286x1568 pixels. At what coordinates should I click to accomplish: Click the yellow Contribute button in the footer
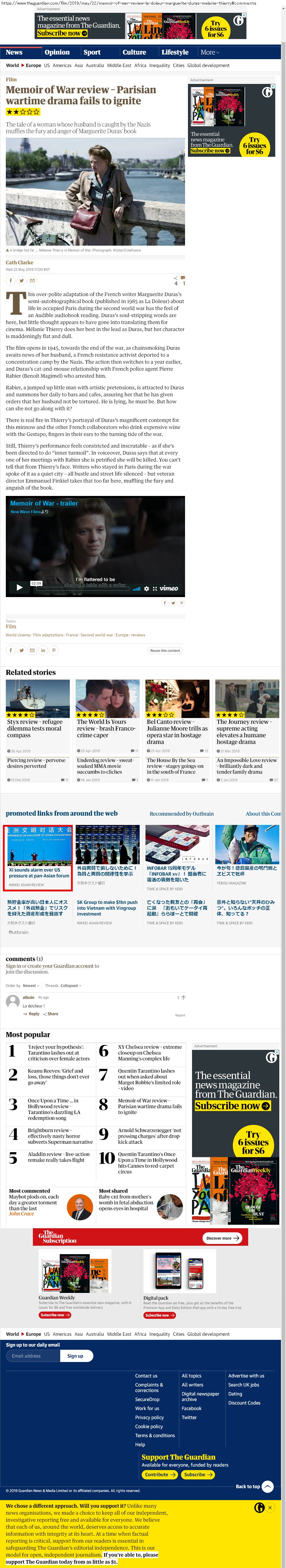[160, 1474]
